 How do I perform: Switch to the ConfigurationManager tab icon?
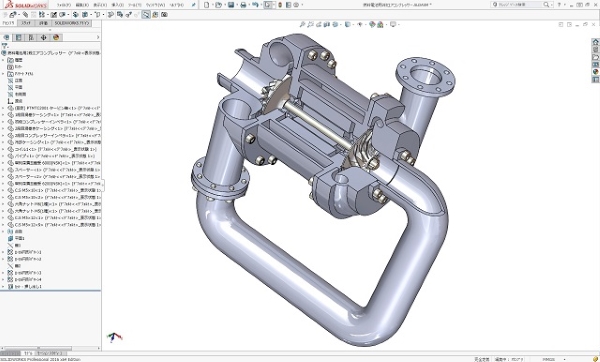(31, 38)
